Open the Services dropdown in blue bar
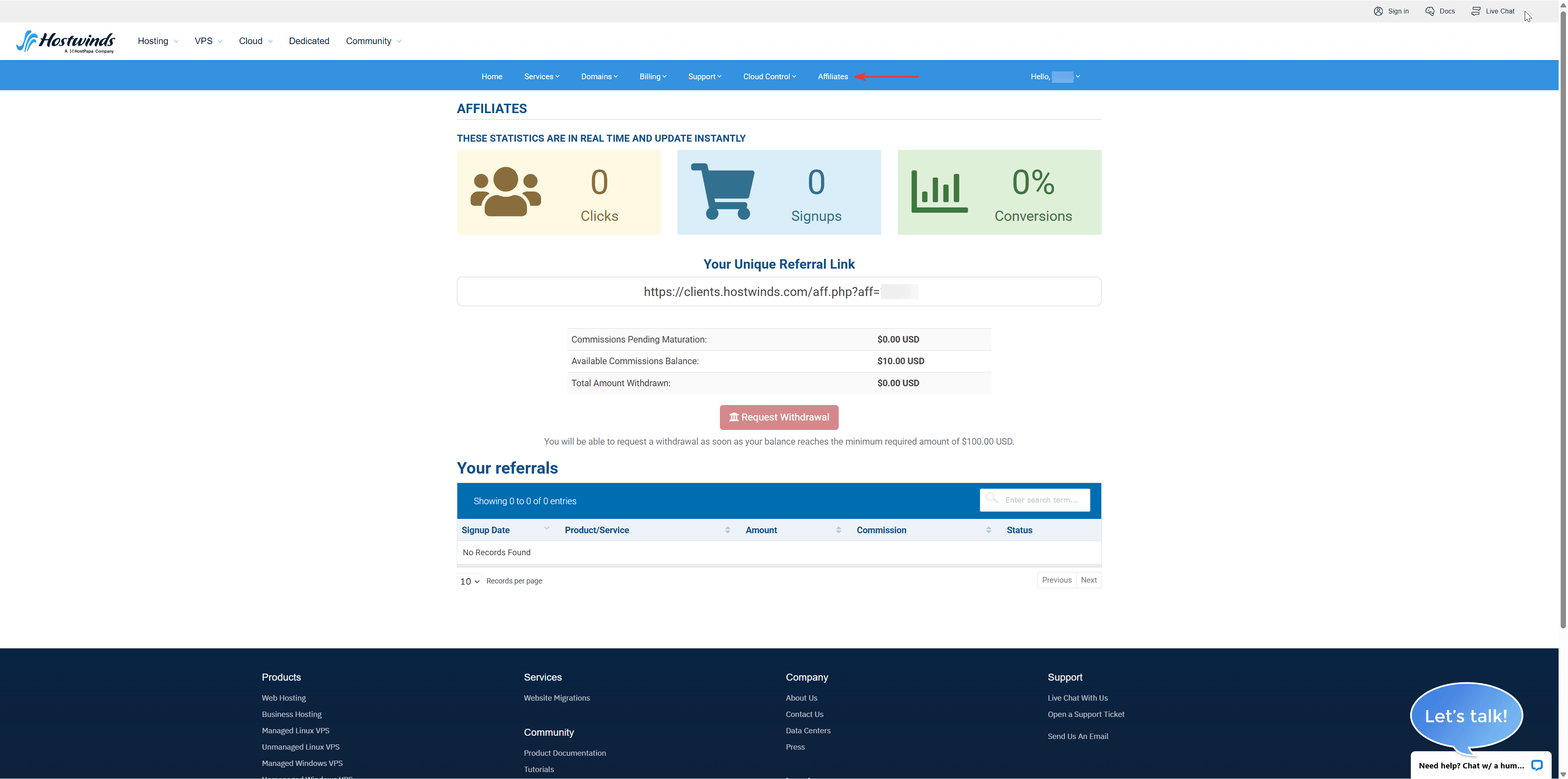The height and width of the screenshot is (779, 1568). [x=542, y=77]
